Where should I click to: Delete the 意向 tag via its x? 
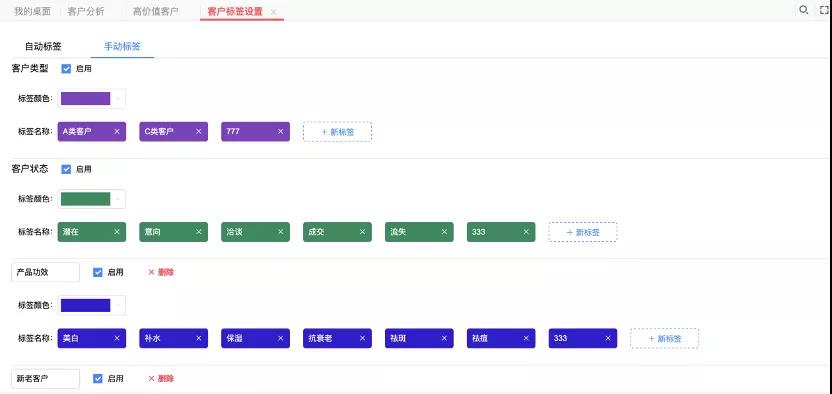pyautogui.click(x=198, y=232)
